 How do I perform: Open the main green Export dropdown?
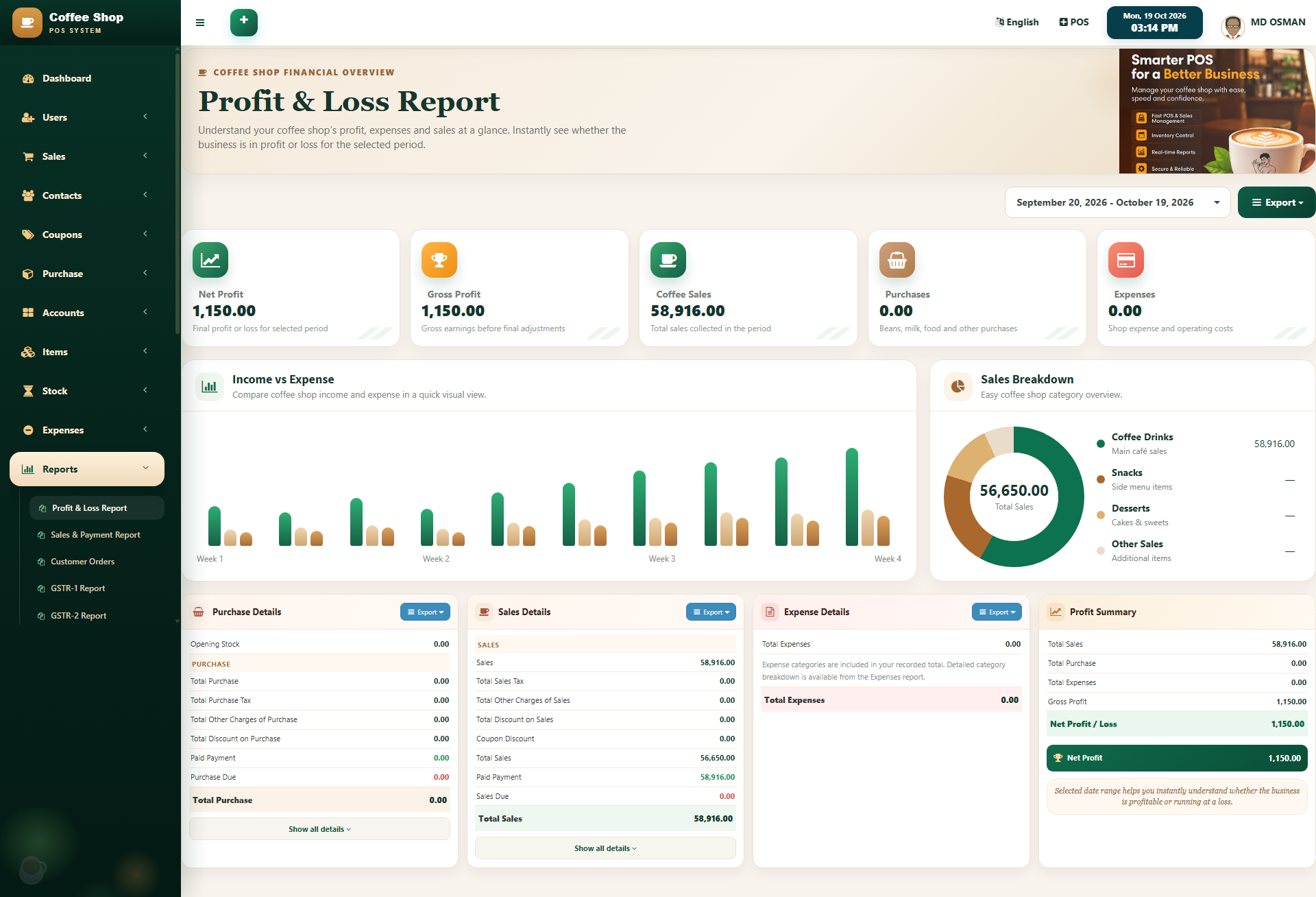1276,202
